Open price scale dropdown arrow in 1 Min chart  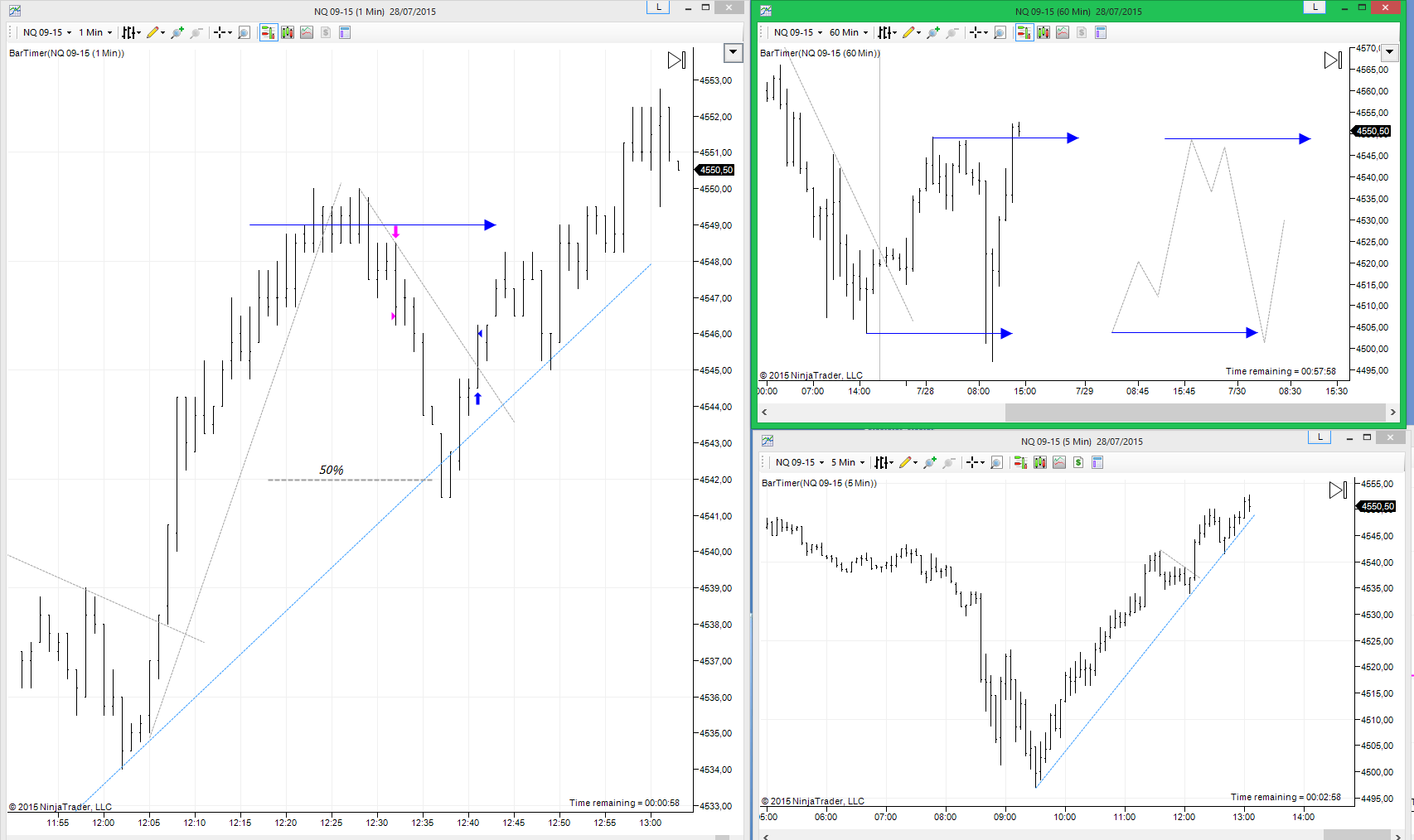pyautogui.click(x=733, y=53)
